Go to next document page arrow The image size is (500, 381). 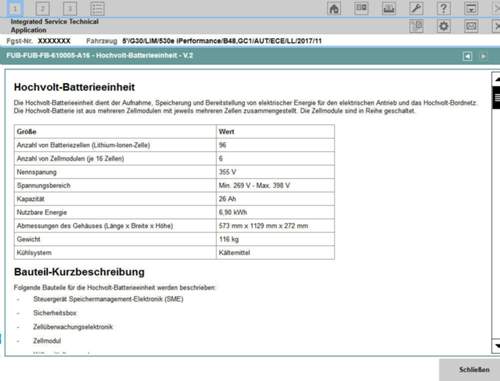coord(483,56)
